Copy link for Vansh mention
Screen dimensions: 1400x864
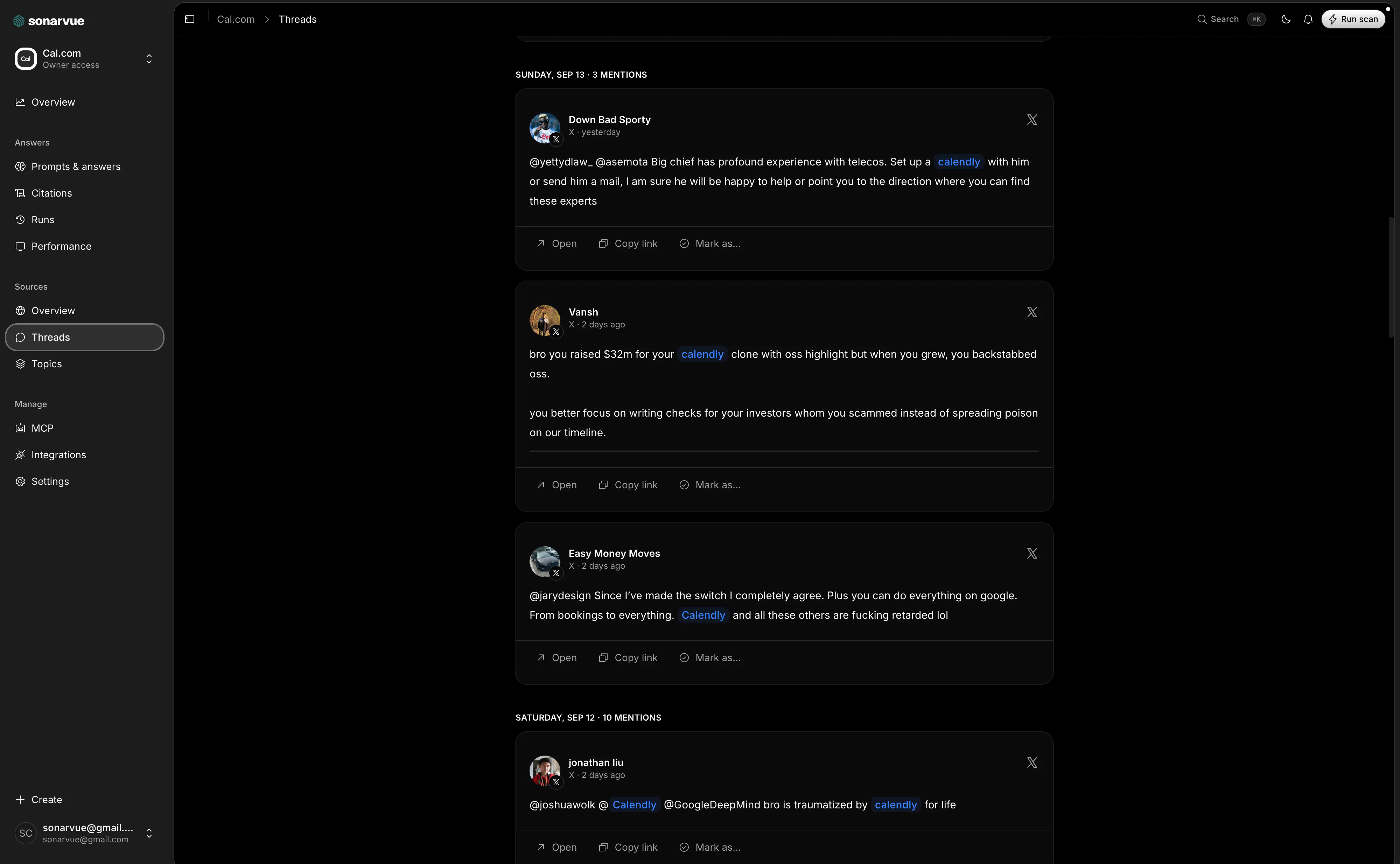(628, 484)
